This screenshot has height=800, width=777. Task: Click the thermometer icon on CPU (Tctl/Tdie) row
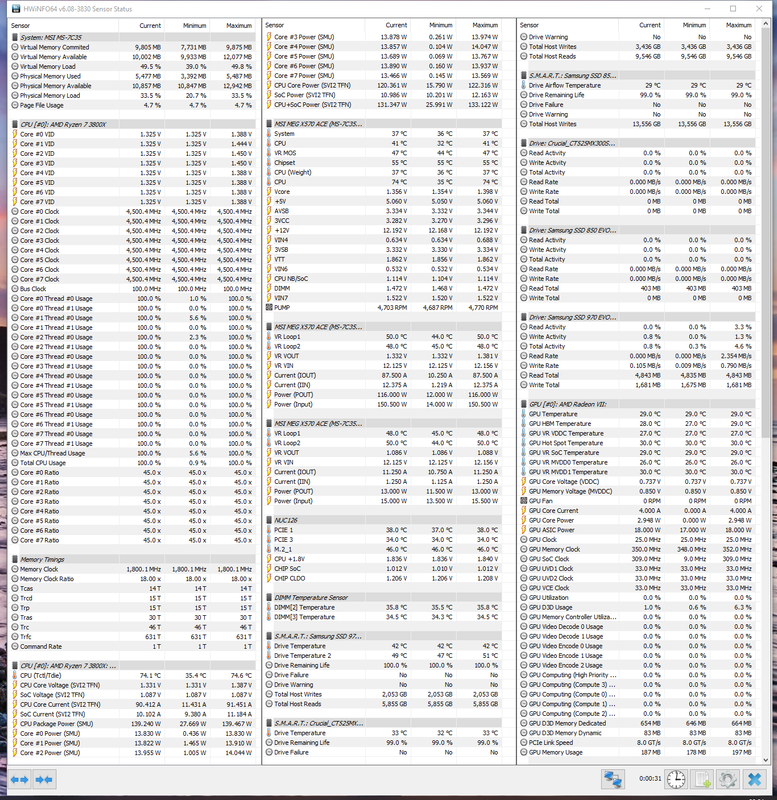pos(15,676)
